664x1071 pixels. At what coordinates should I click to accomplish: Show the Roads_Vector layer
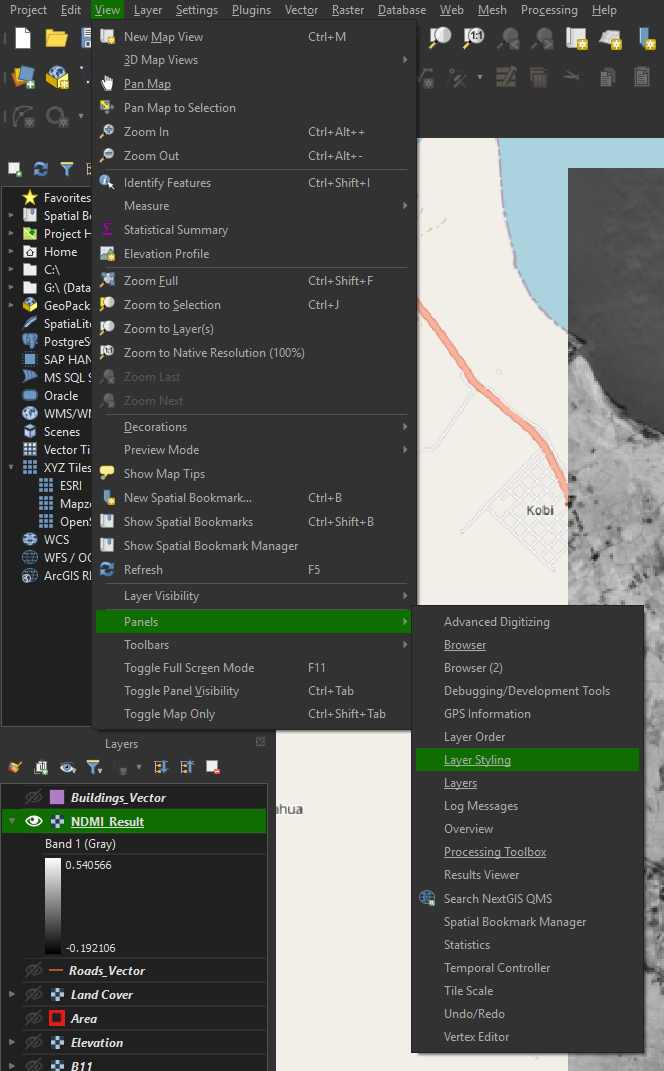pos(34,970)
